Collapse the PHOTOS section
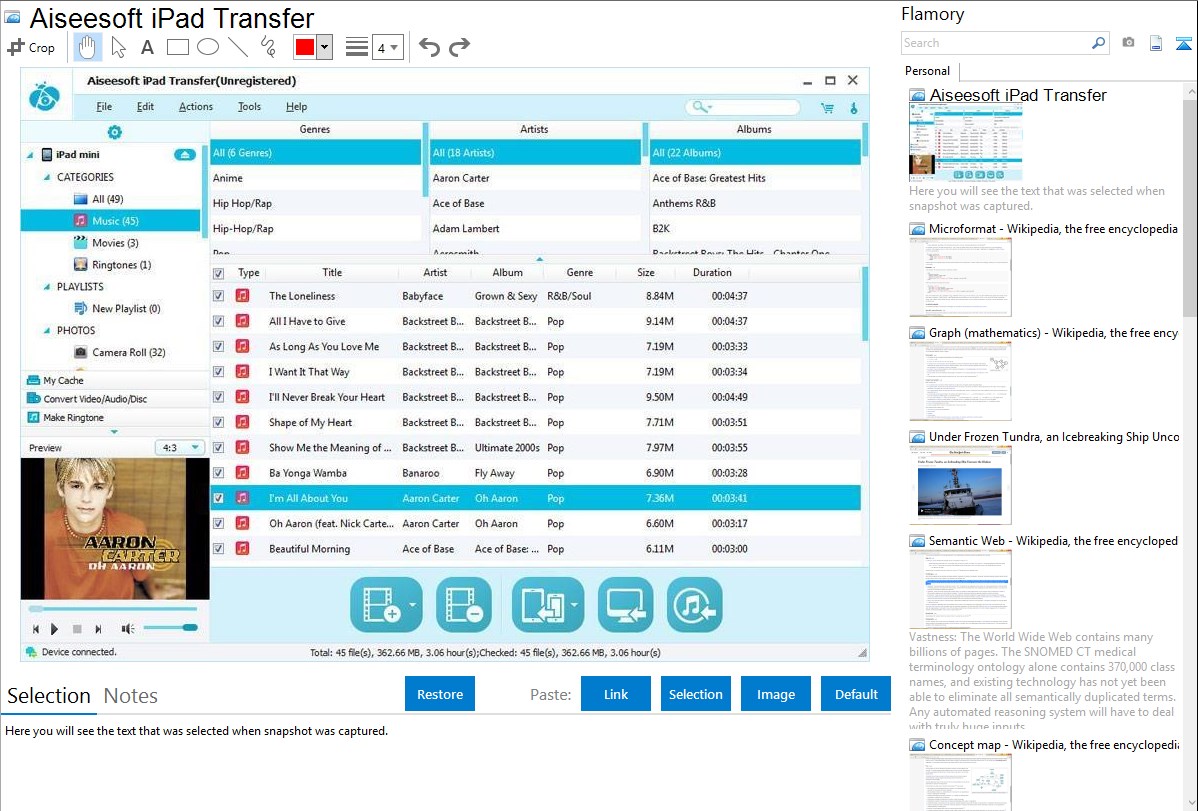Viewport: 1198px width, 811px height. pos(47,331)
